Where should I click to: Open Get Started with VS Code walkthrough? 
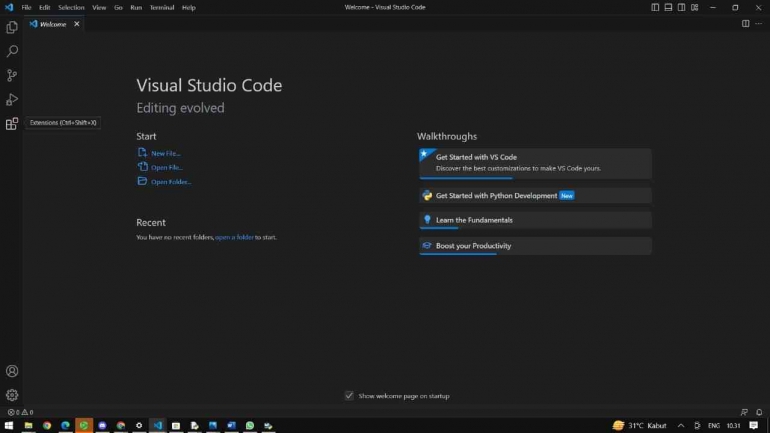(535, 163)
